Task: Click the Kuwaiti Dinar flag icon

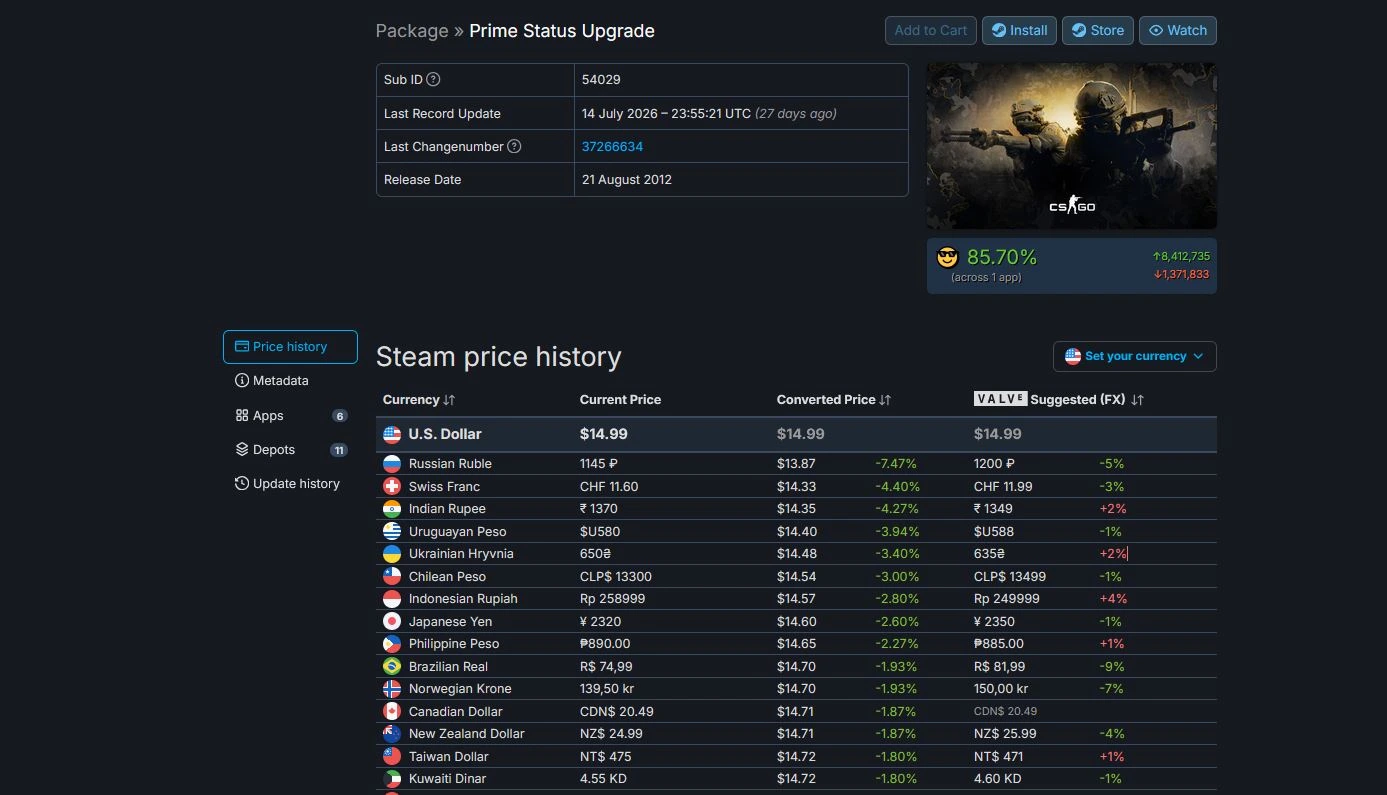Action: point(392,779)
